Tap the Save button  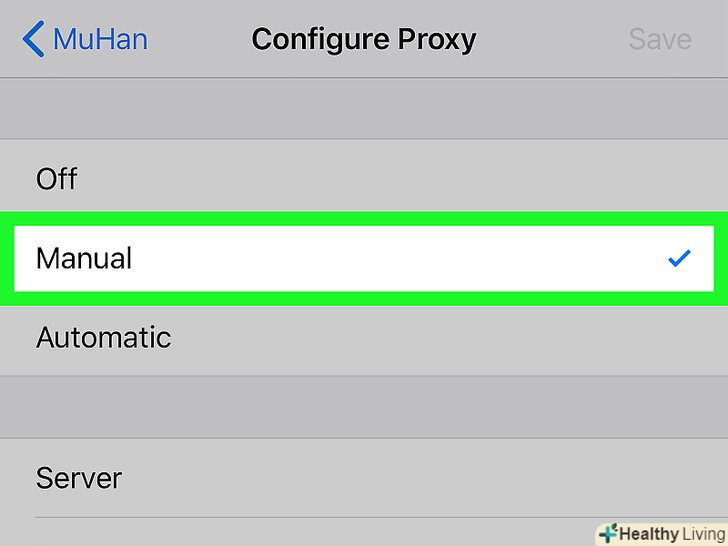pyautogui.click(x=659, y=40)
